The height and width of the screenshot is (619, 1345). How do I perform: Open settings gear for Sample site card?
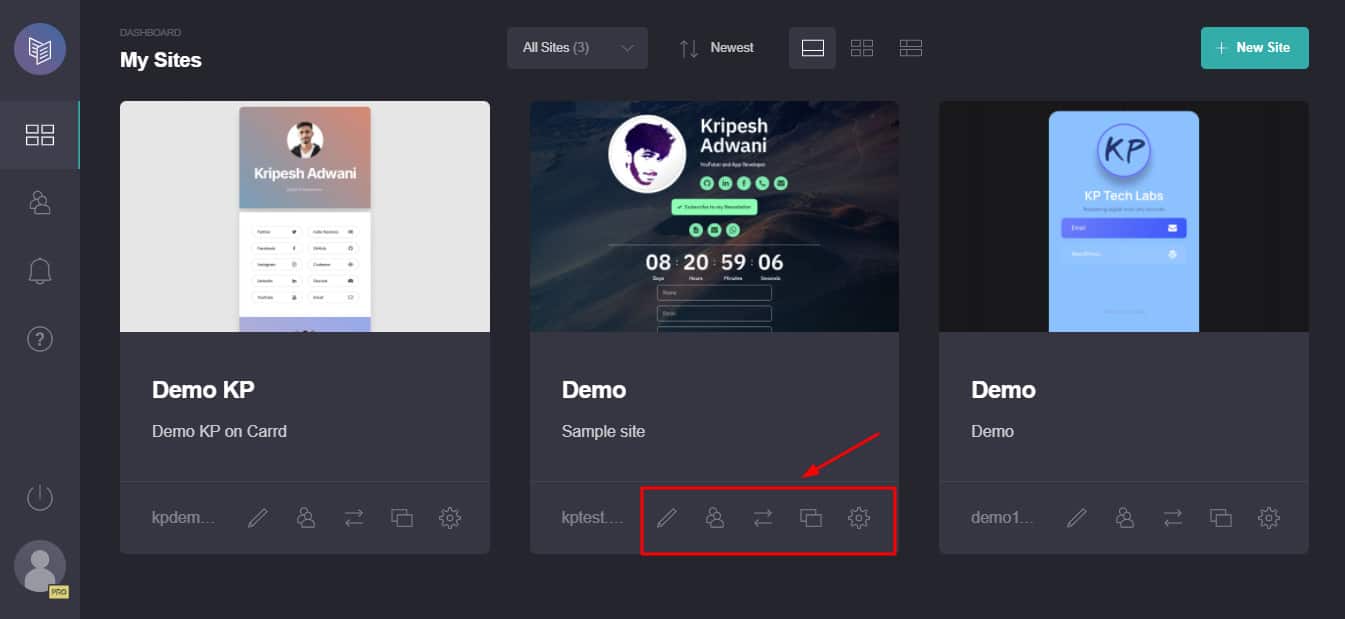(x=859, y=518)
